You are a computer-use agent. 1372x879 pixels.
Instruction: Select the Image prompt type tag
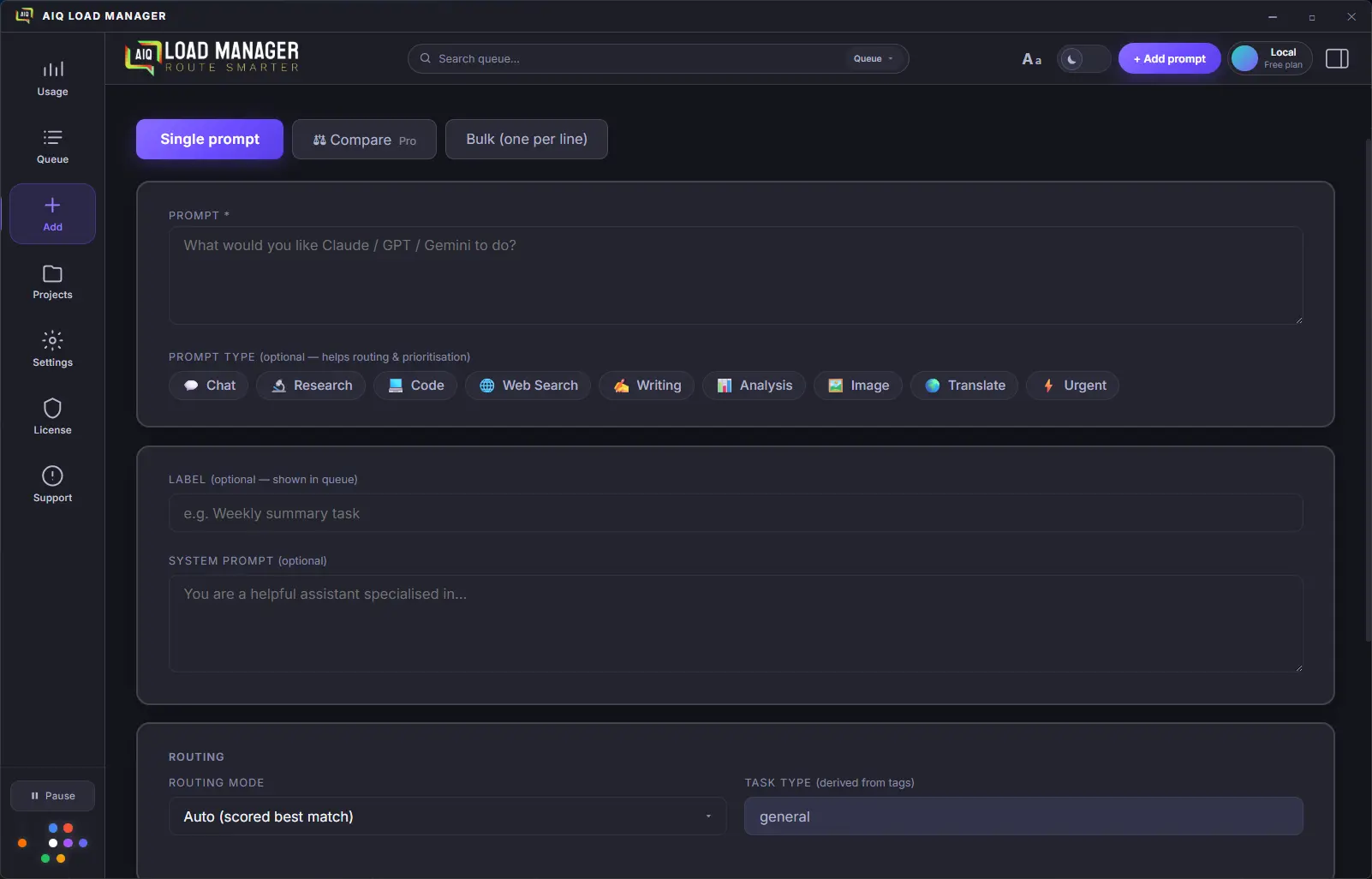(858, 386)
